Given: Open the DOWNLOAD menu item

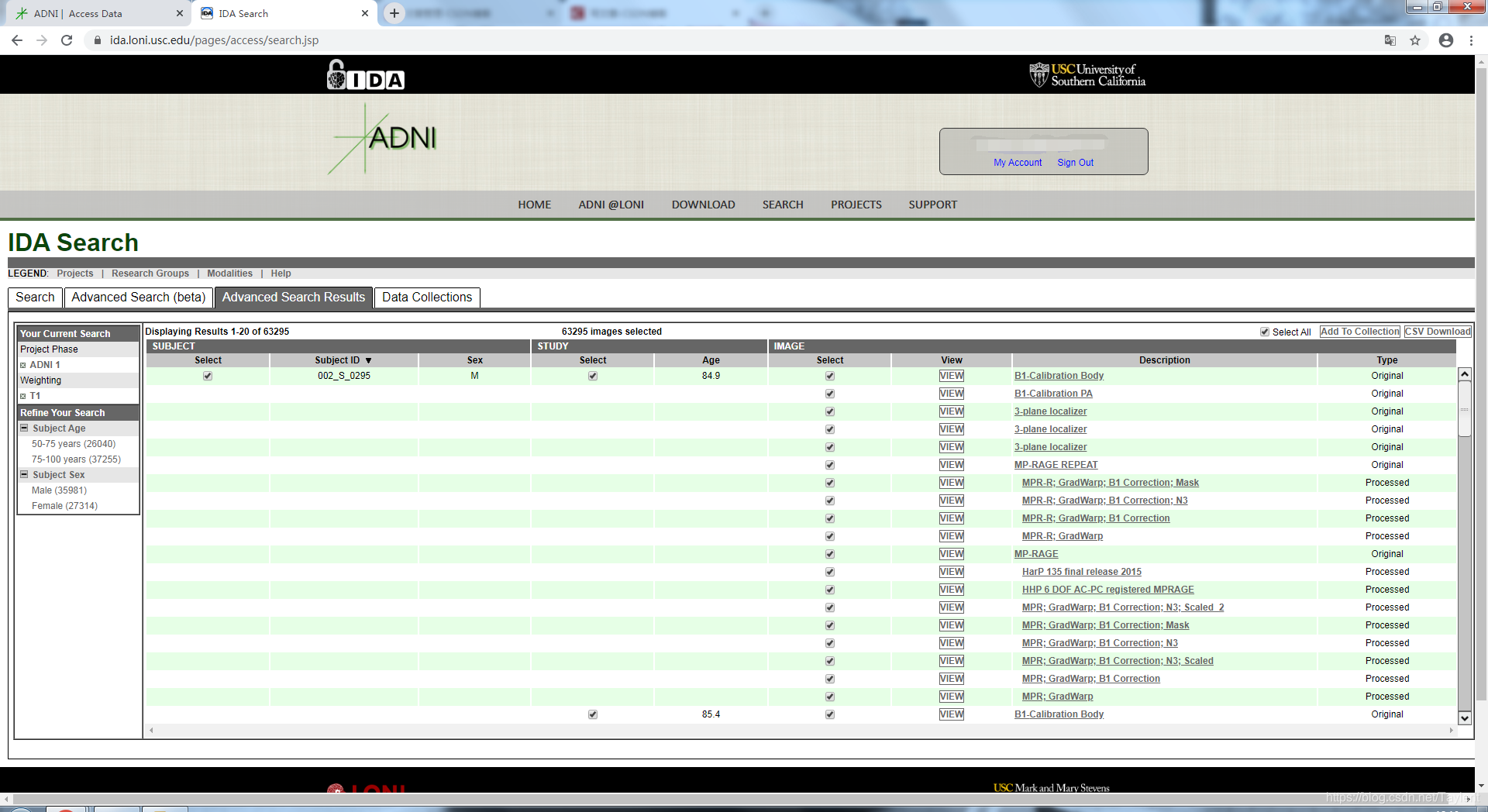Looking at the screenshot, I should click(703, 205).
